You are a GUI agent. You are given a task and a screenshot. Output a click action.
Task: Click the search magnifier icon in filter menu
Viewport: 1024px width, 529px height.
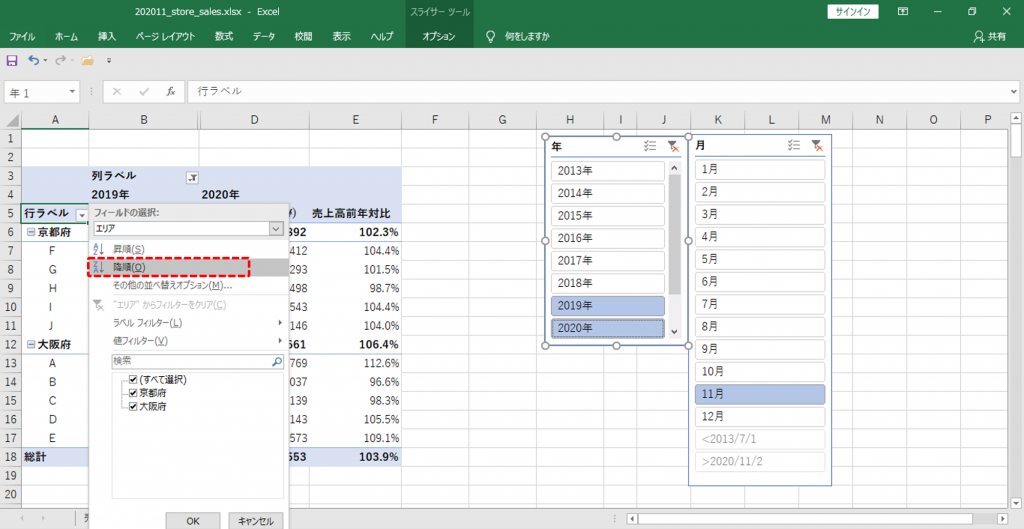point(277,361)
